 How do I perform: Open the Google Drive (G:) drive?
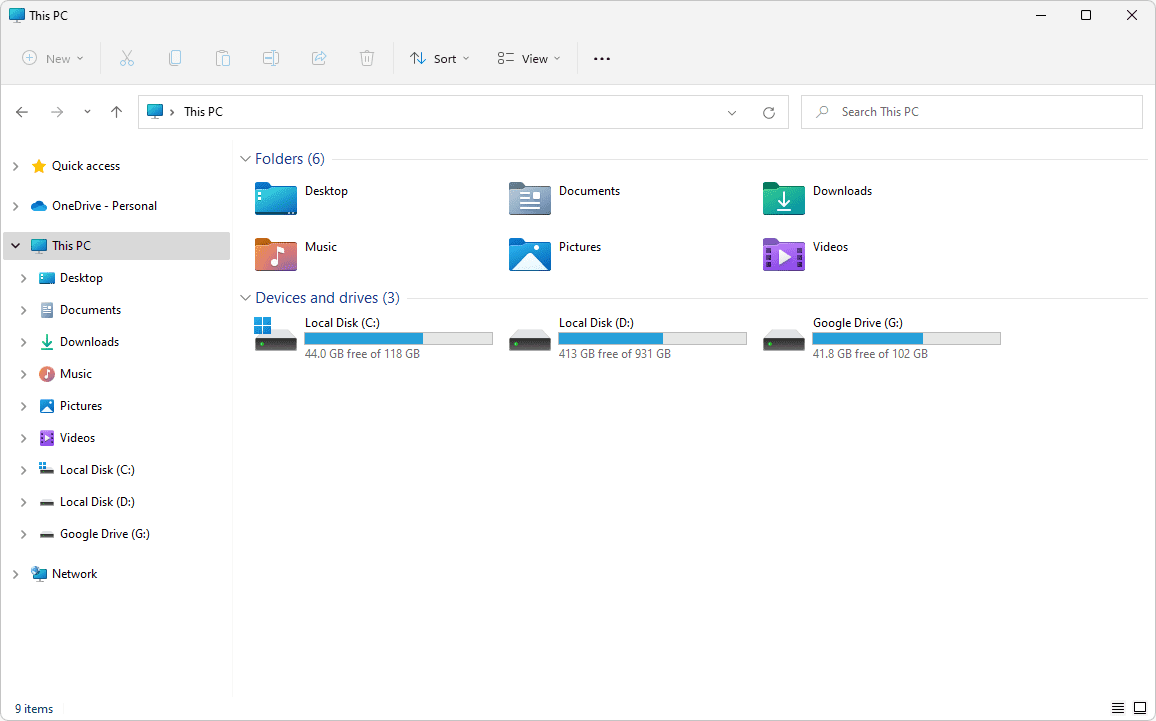(x=784, y=334)
